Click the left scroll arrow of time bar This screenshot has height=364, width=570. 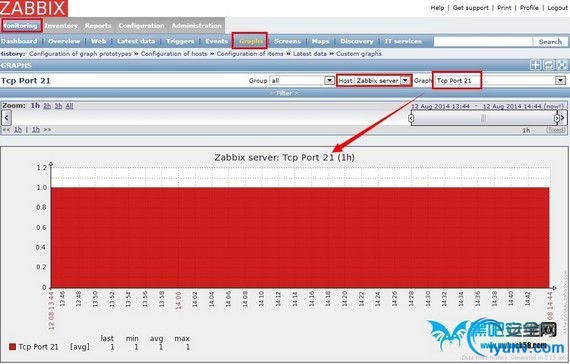(6, 117)
